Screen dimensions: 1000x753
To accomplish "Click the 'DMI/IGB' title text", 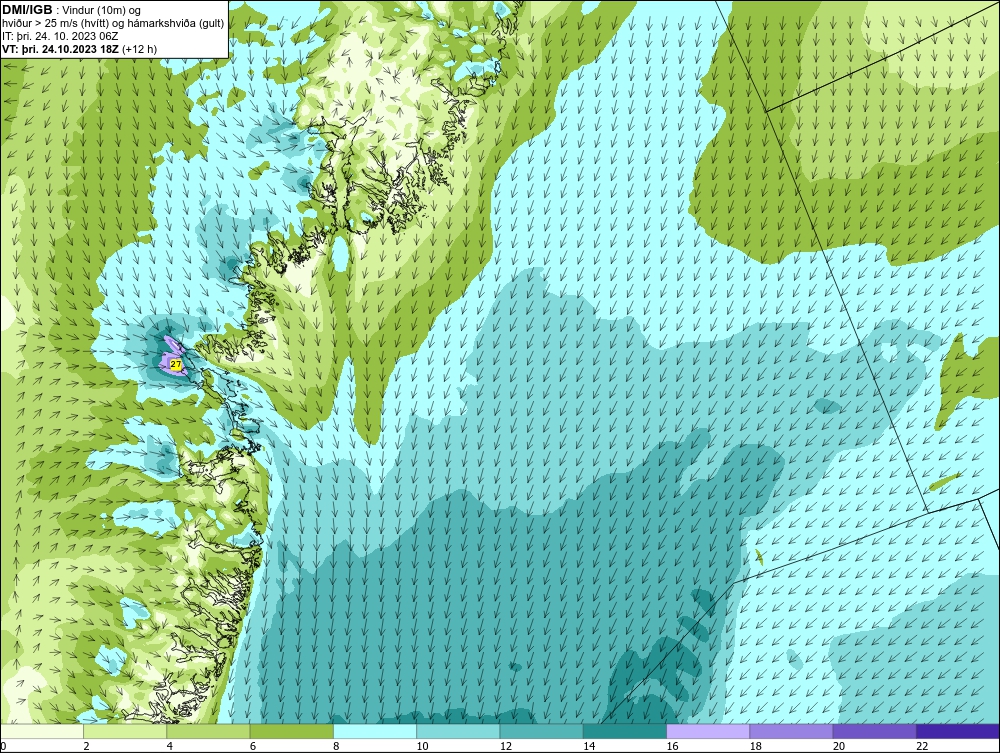I will click(27, 10).
